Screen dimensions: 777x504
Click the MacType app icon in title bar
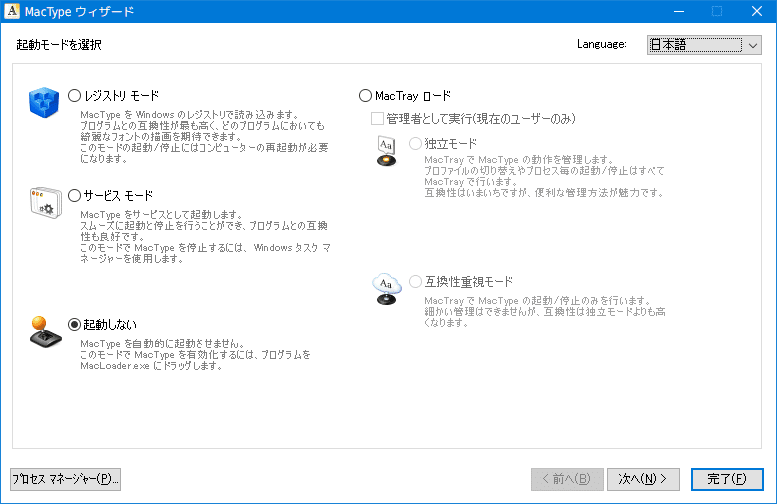tap(12, 11)
